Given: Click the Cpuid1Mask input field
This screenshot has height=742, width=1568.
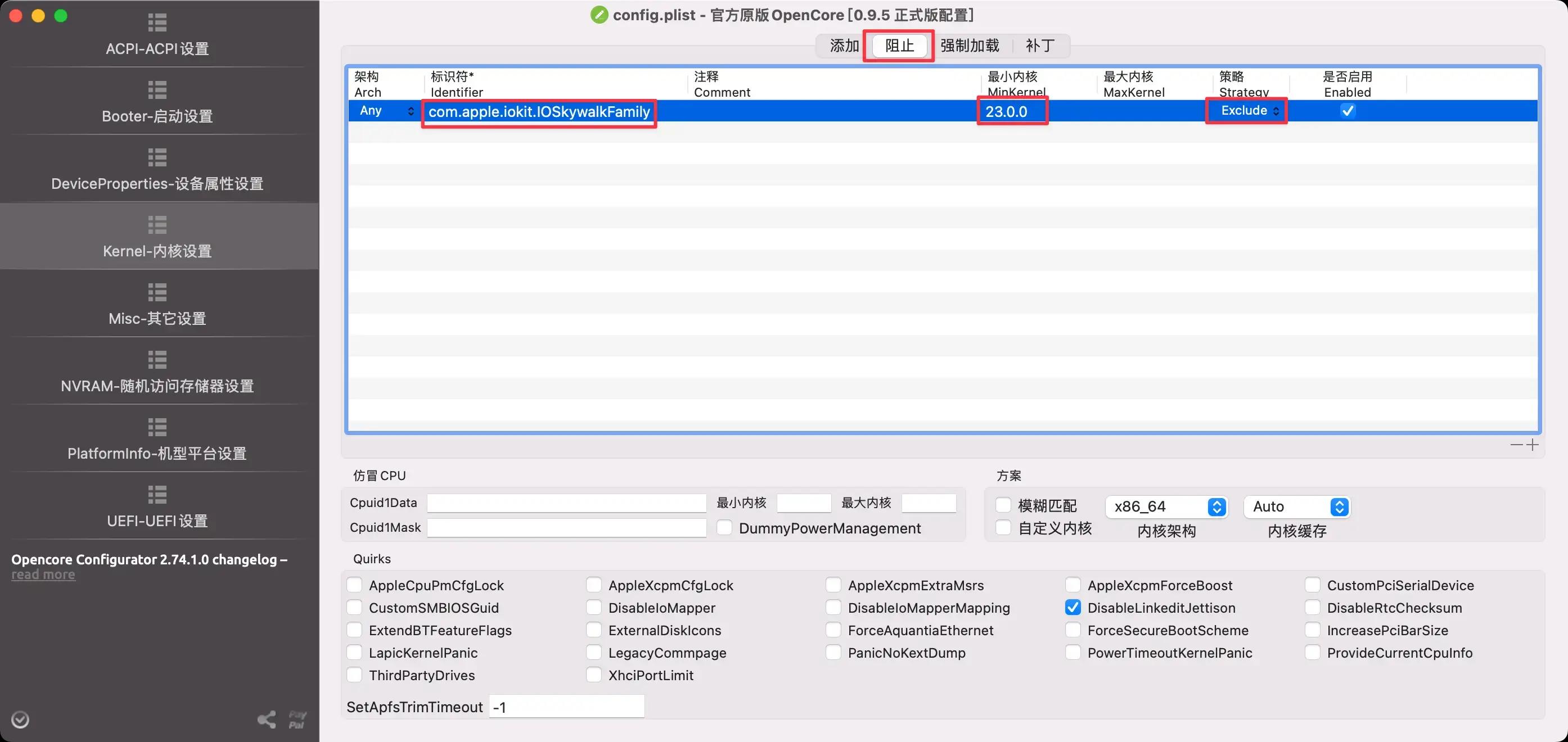Looking at the screenshot, I should (x=566, y=527).
